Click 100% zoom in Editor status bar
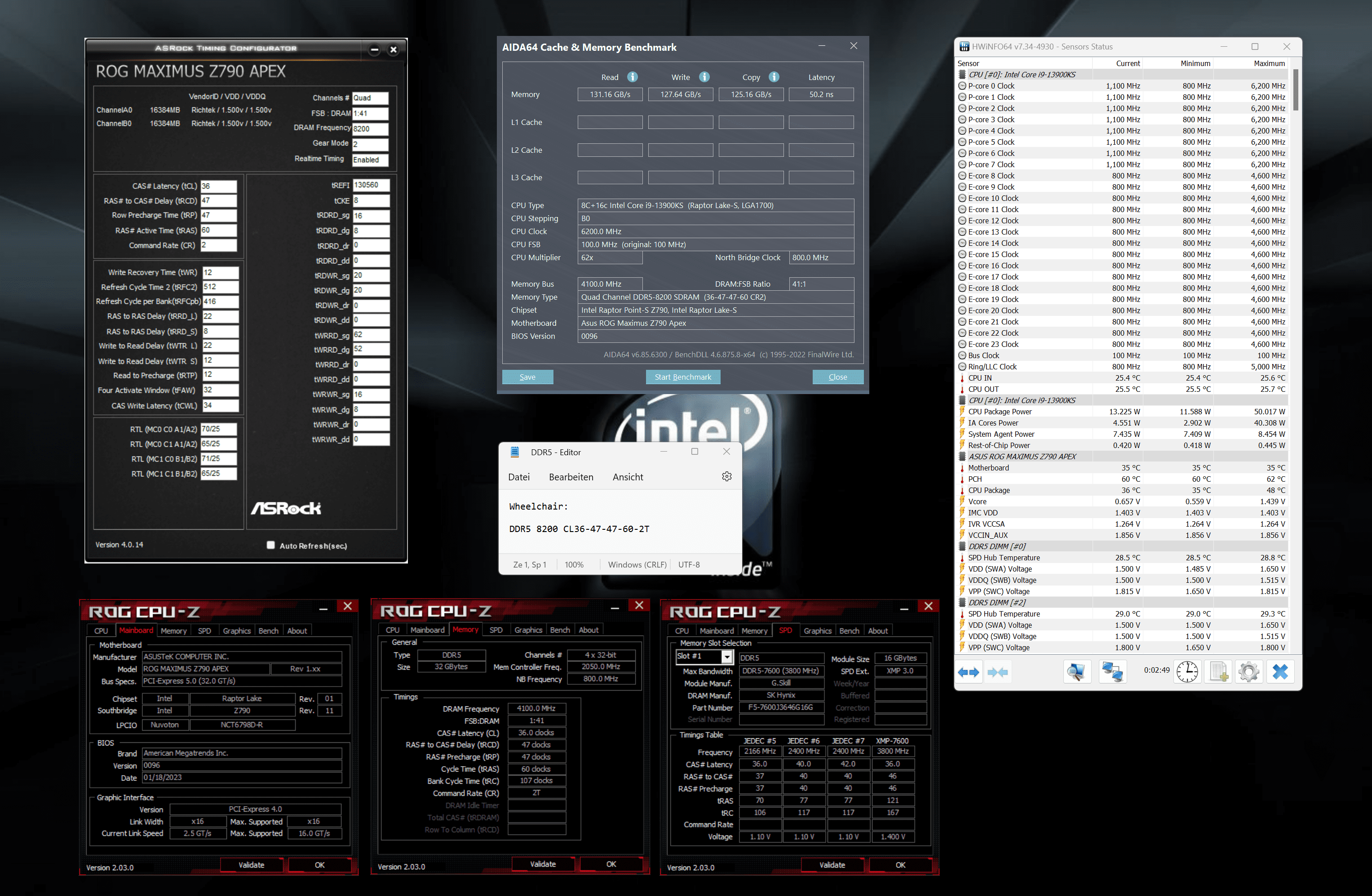Viewport: 1372px width, 896px height. [574, 564]
